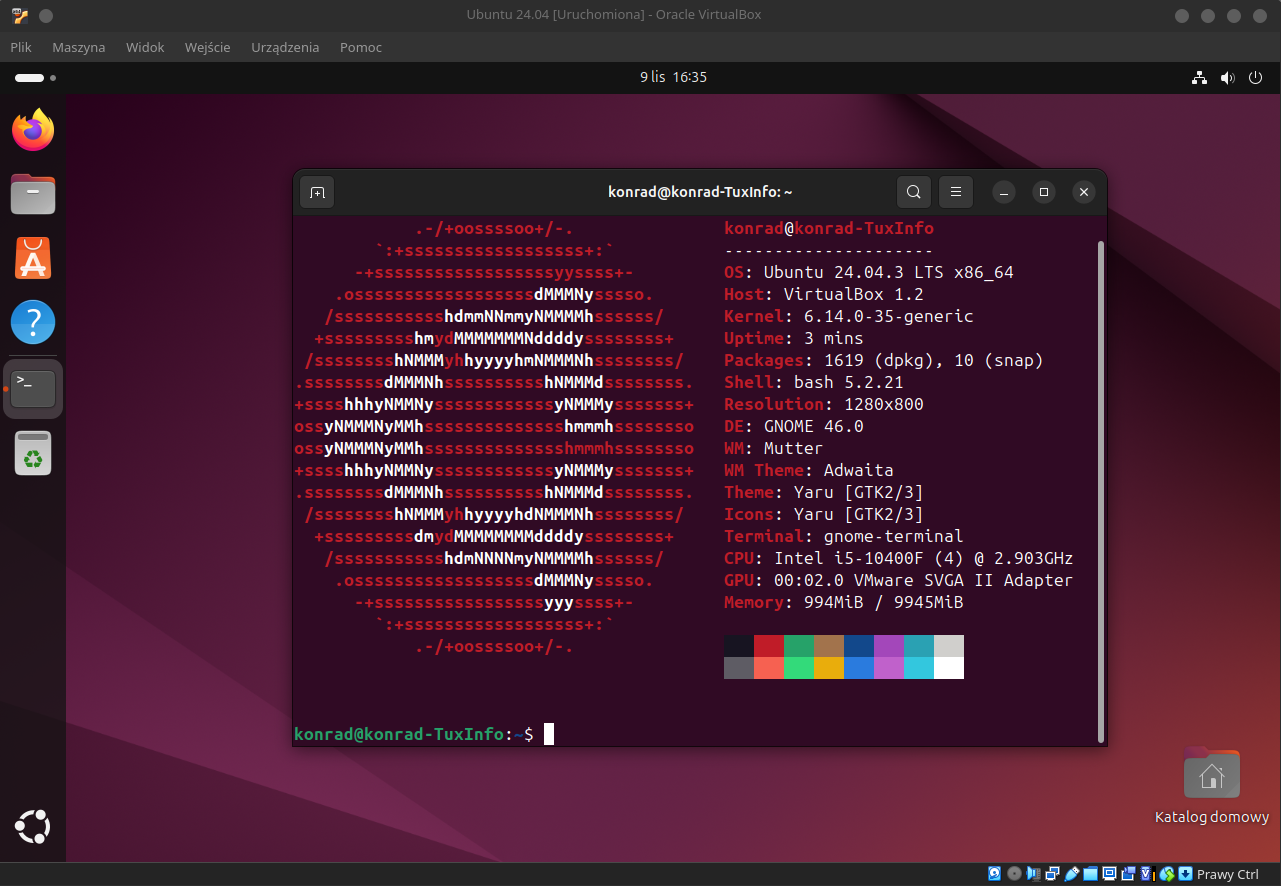Click the display indicator in VirtualBox status bar
Image resolution: width=1281 pixels, height=886 pixels.
[x=1109, y=874]
